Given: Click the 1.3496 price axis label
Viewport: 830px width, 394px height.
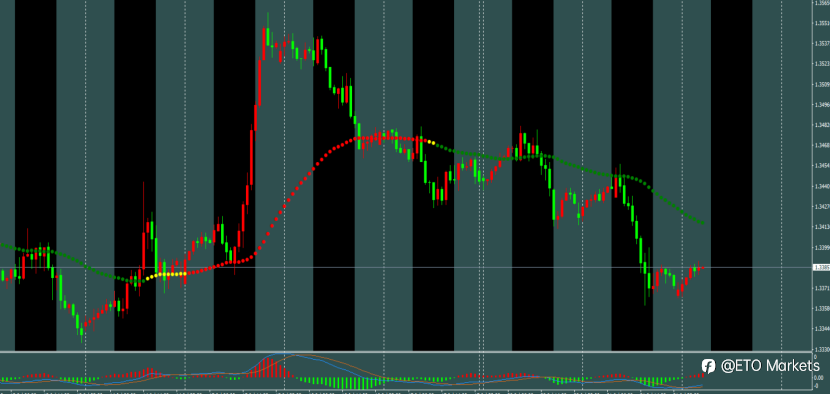Looking at the screenshot, I should click(822, 105).
